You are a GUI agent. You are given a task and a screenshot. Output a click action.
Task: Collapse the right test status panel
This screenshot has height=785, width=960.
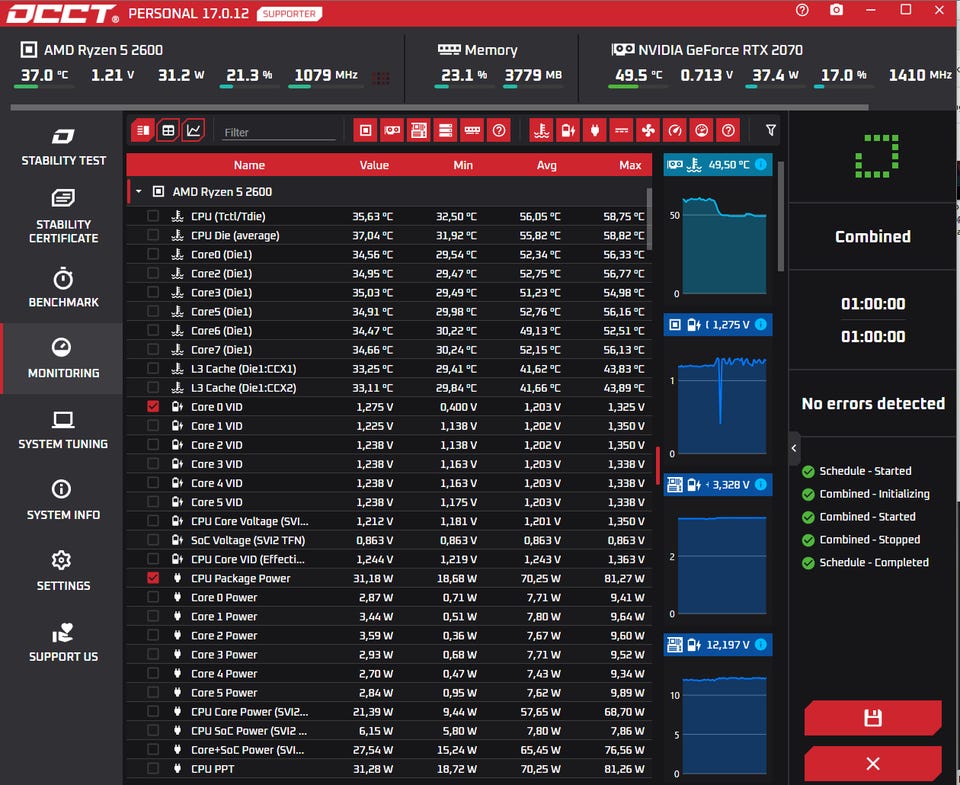point(794,448)
